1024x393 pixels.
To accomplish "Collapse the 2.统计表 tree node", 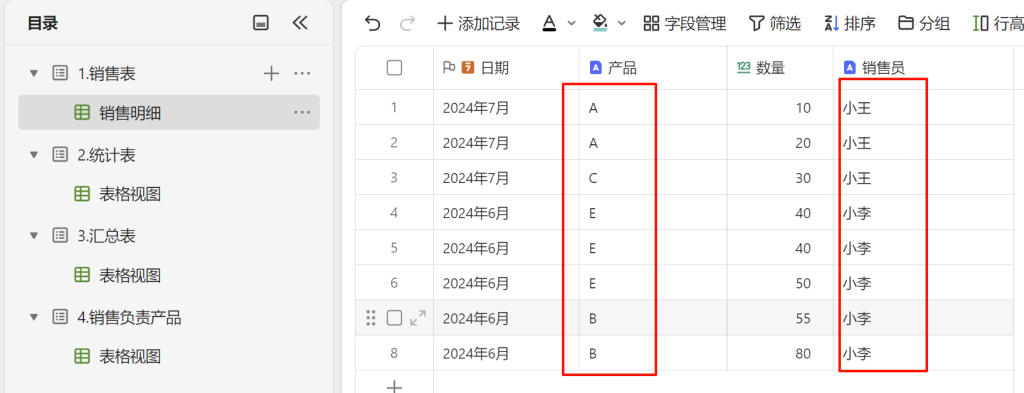I will pyautogui.click(x=34, y=155).
